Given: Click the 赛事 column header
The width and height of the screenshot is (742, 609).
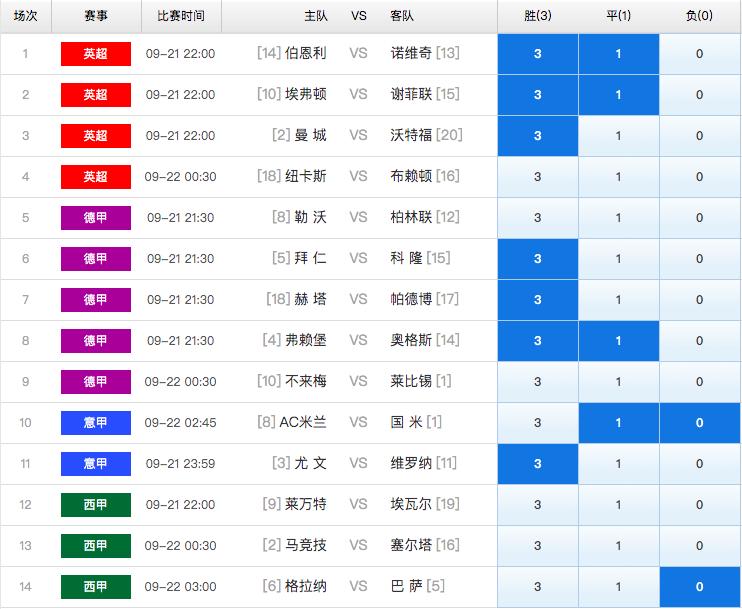Looking at the screenshot, I should click(96, 16).
